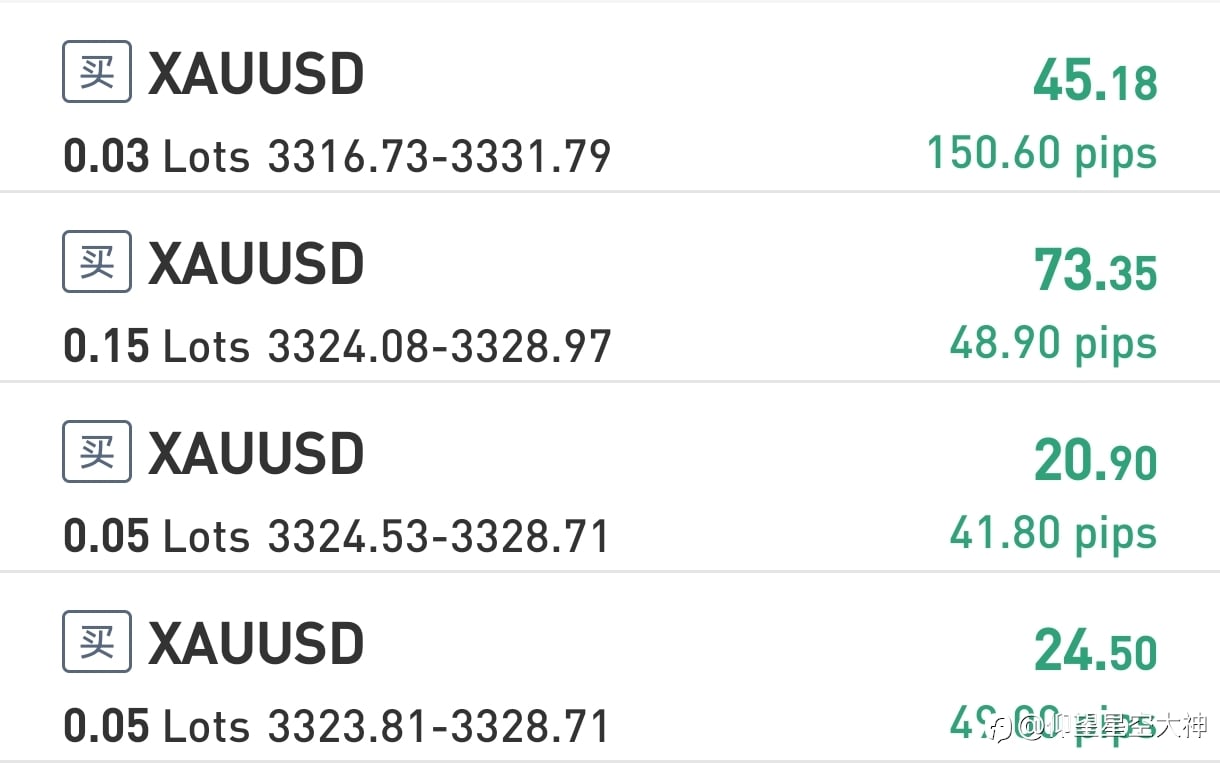Click the 45.18 profit value
This screenshot has height=773, width=1220.
click(1095, 81)
